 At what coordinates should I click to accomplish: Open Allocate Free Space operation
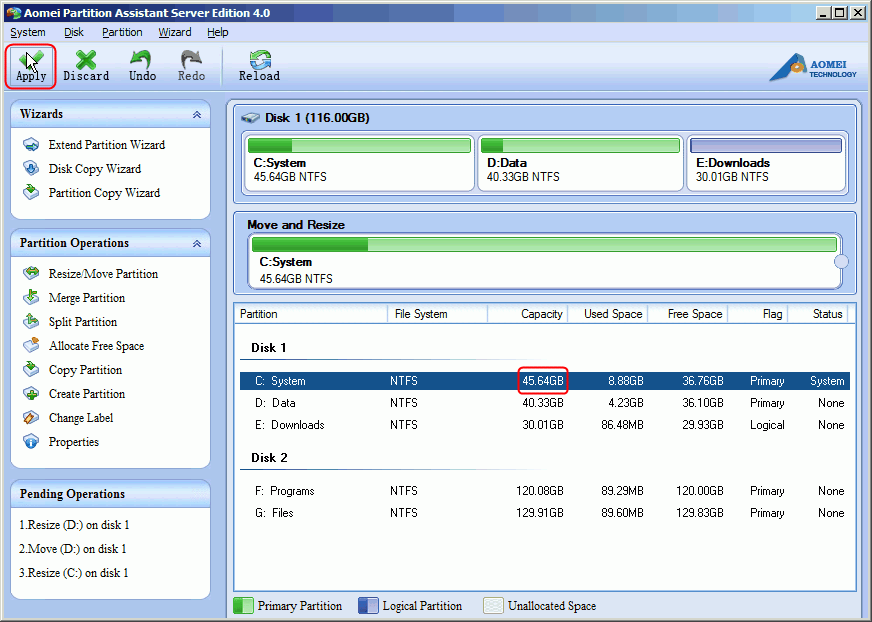[x=96, y=346]
